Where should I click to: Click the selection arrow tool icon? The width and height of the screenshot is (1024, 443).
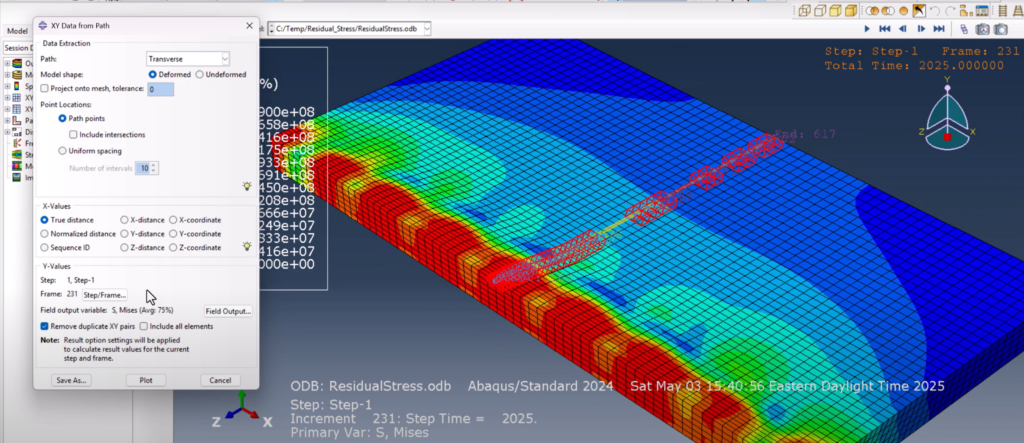coord(919,10)
